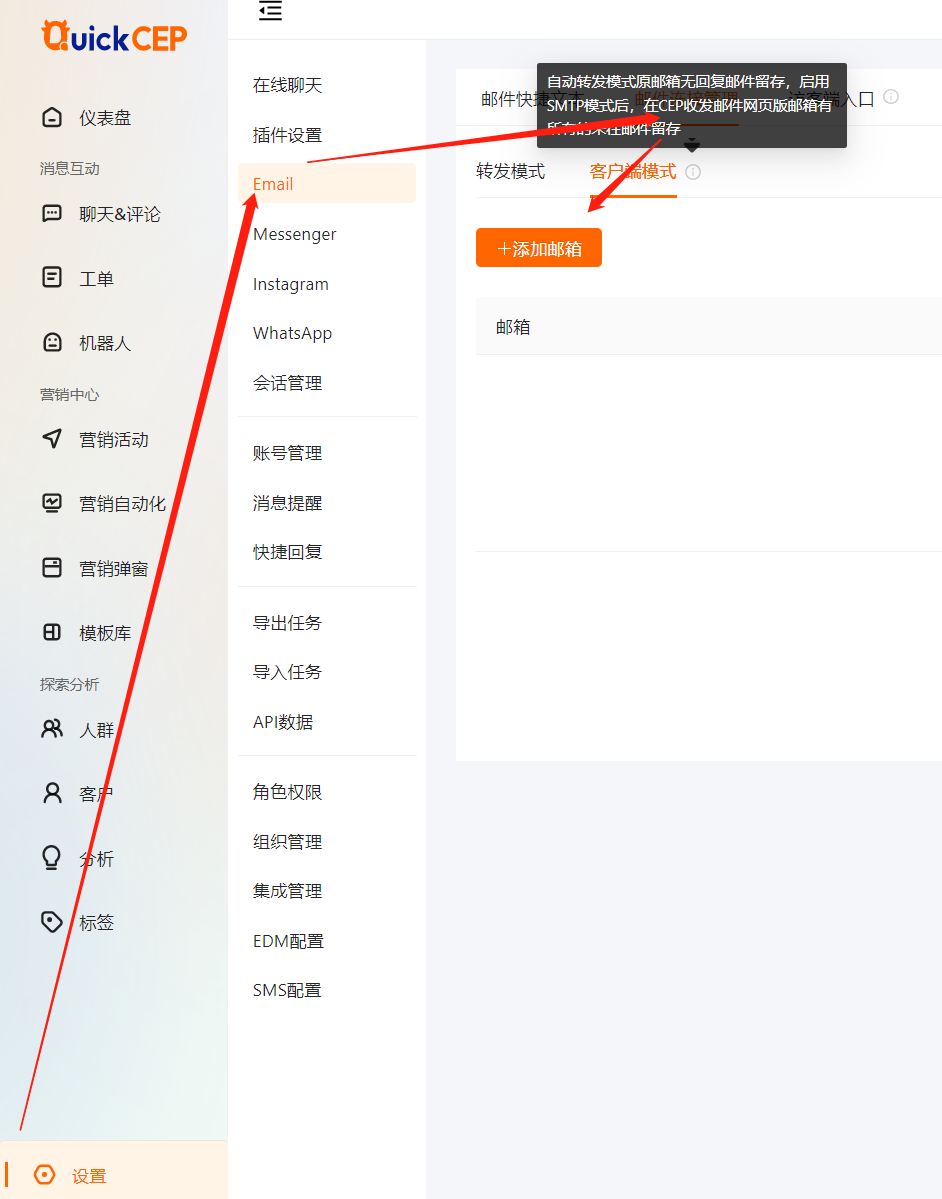Click the 机器人 robot icon
Screen dimensions: 942x1199
click(x=52, y=343)
